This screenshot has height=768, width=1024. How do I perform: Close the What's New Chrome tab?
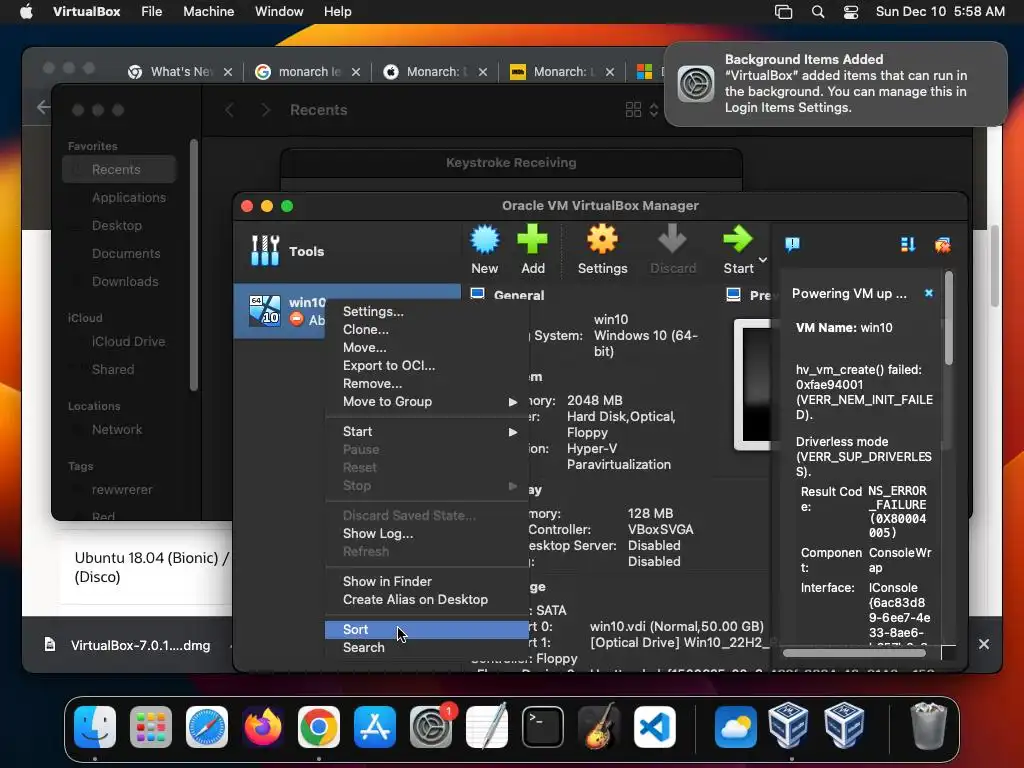(228, 72)
